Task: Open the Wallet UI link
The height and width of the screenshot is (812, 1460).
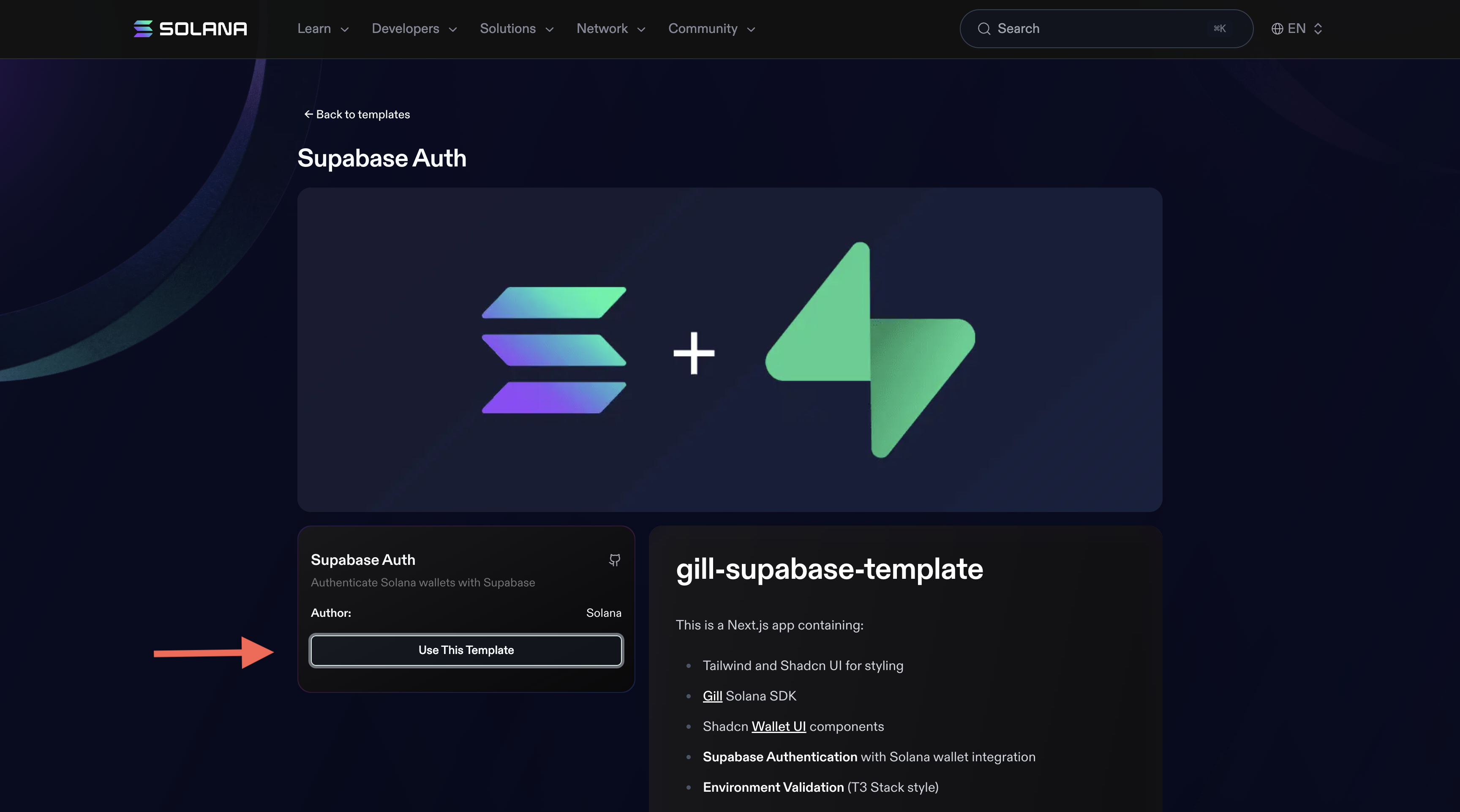Action: [x=778, y=726]
